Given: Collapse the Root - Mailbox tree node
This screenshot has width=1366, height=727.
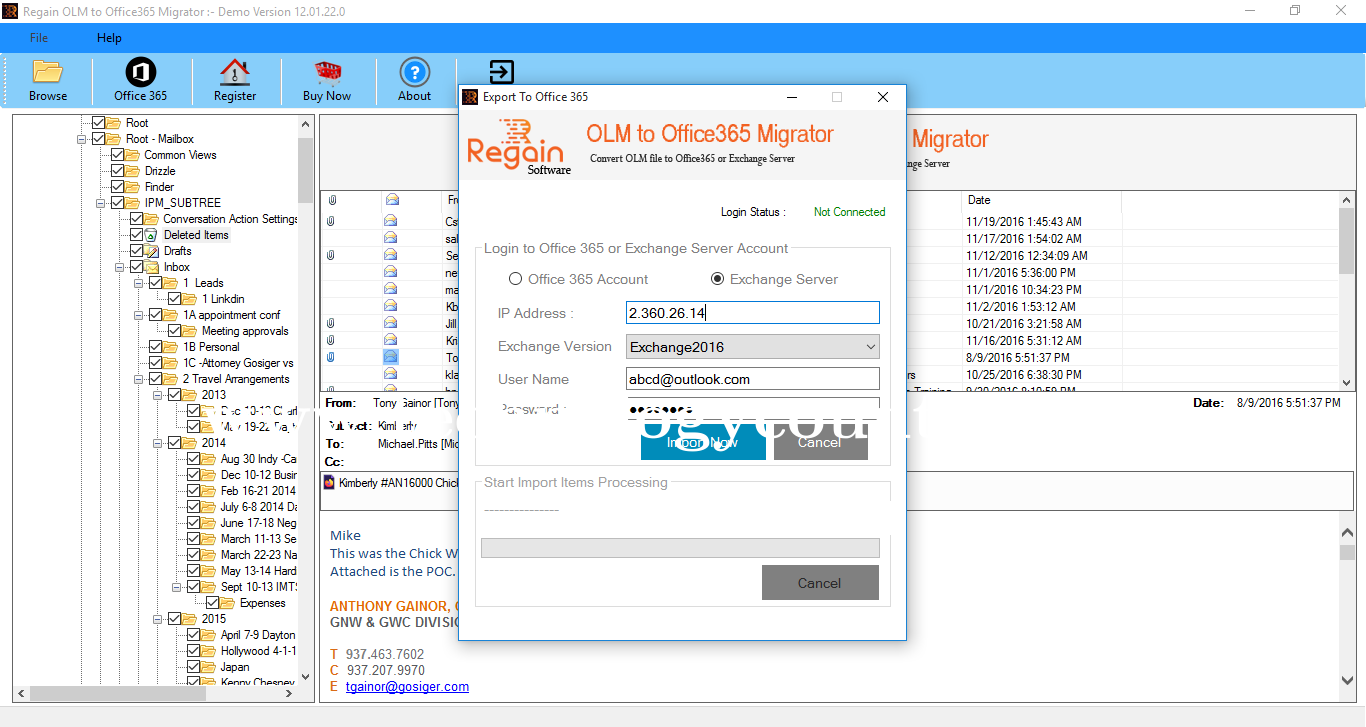Looking at the screenshot, I should pos(82,139).
